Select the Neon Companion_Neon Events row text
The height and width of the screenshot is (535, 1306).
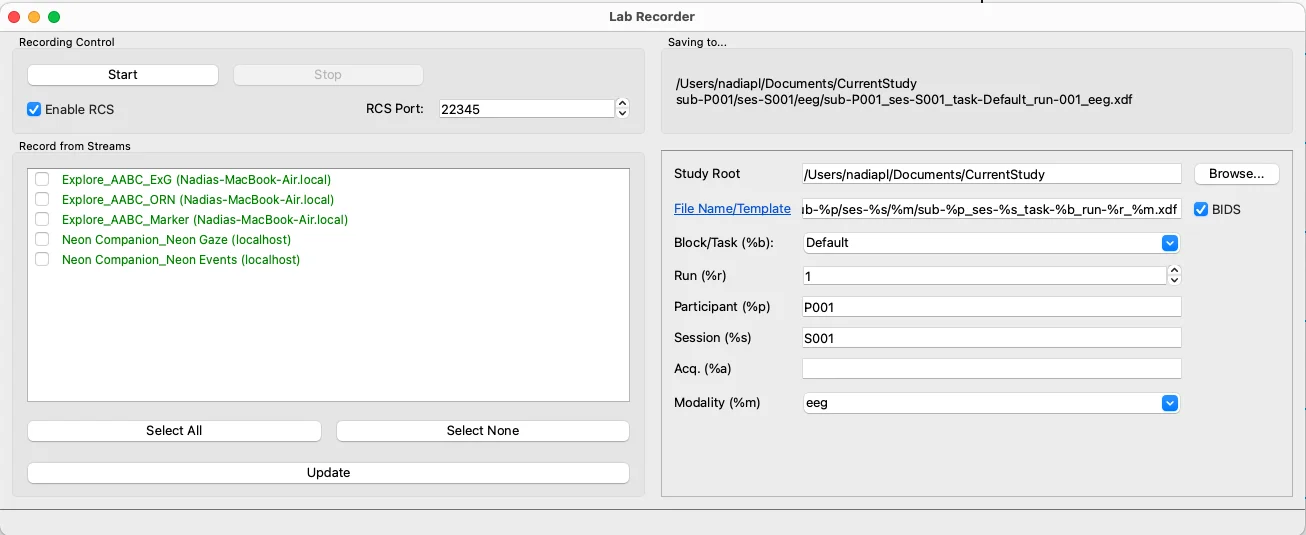coord(181,260)
